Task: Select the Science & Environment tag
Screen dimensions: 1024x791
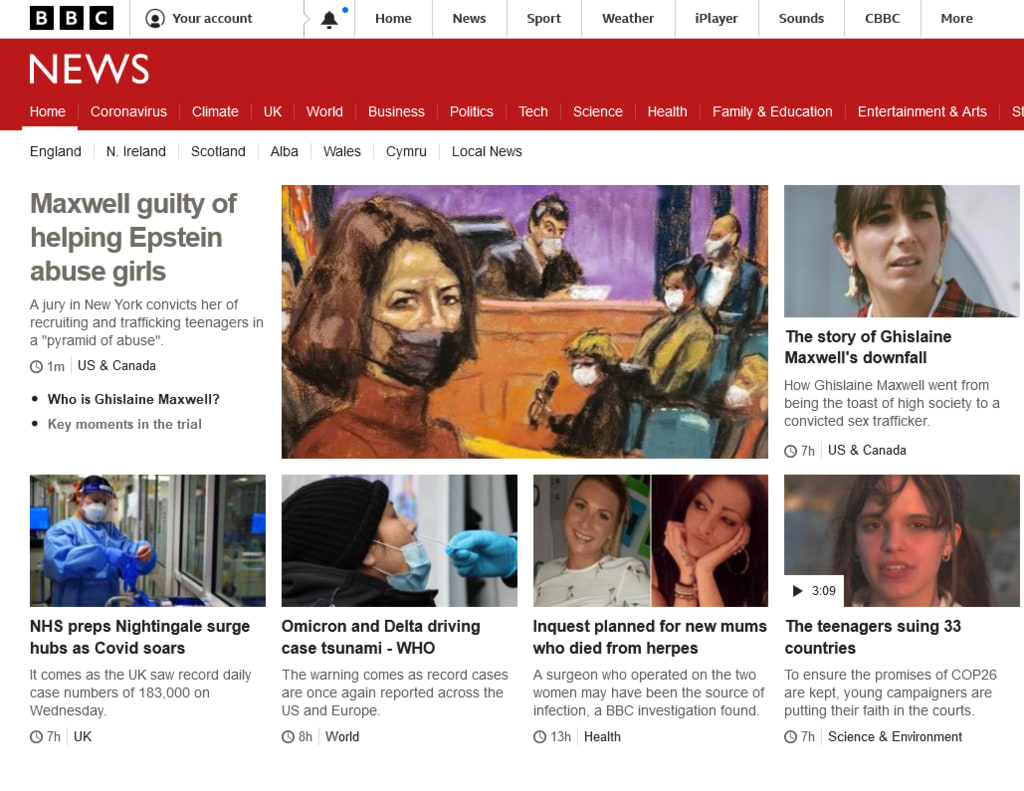Action: pyautogui.click(x=895, y=737)
